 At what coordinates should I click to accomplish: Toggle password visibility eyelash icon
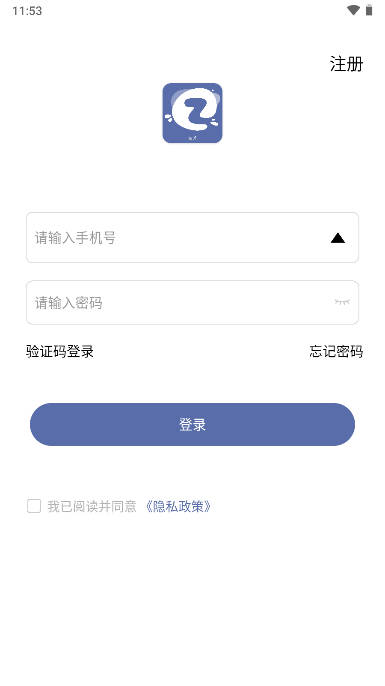[x=342, y=302]
